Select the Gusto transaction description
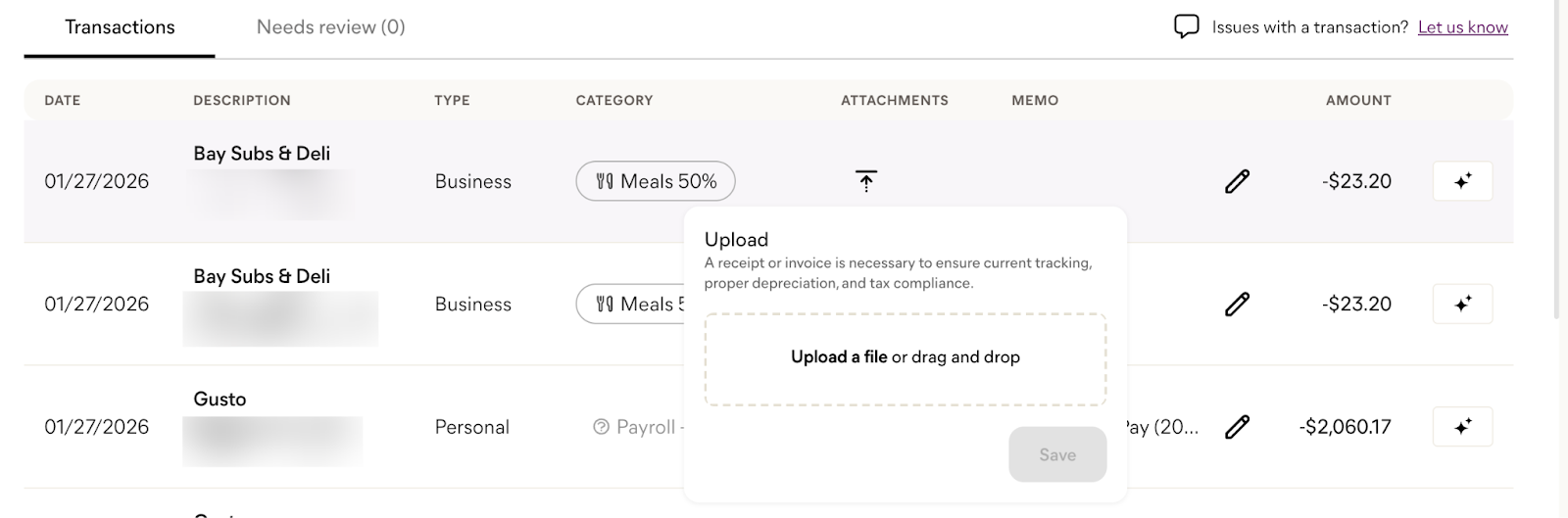Viewport: 1568px width, 518px height. [x=220, y=400]
